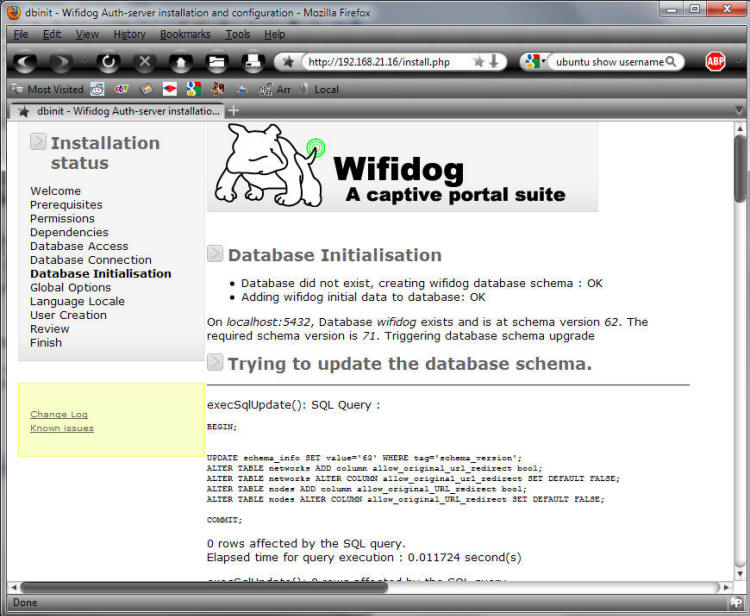The height and width of the screenshot is (616, 750).
Task: Click 'Database Connection' in the sidebar
Action: click(91, 260)
